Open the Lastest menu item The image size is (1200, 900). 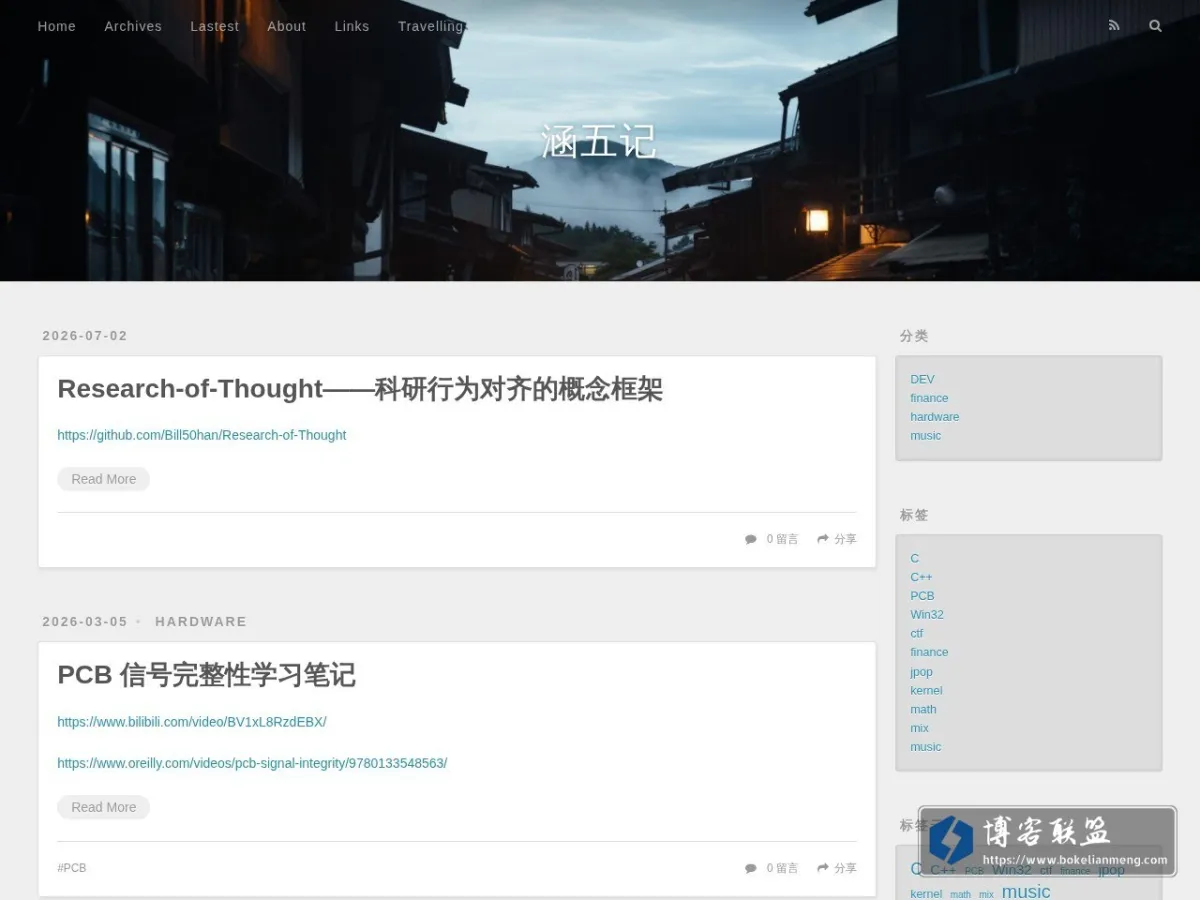point(215,26)
